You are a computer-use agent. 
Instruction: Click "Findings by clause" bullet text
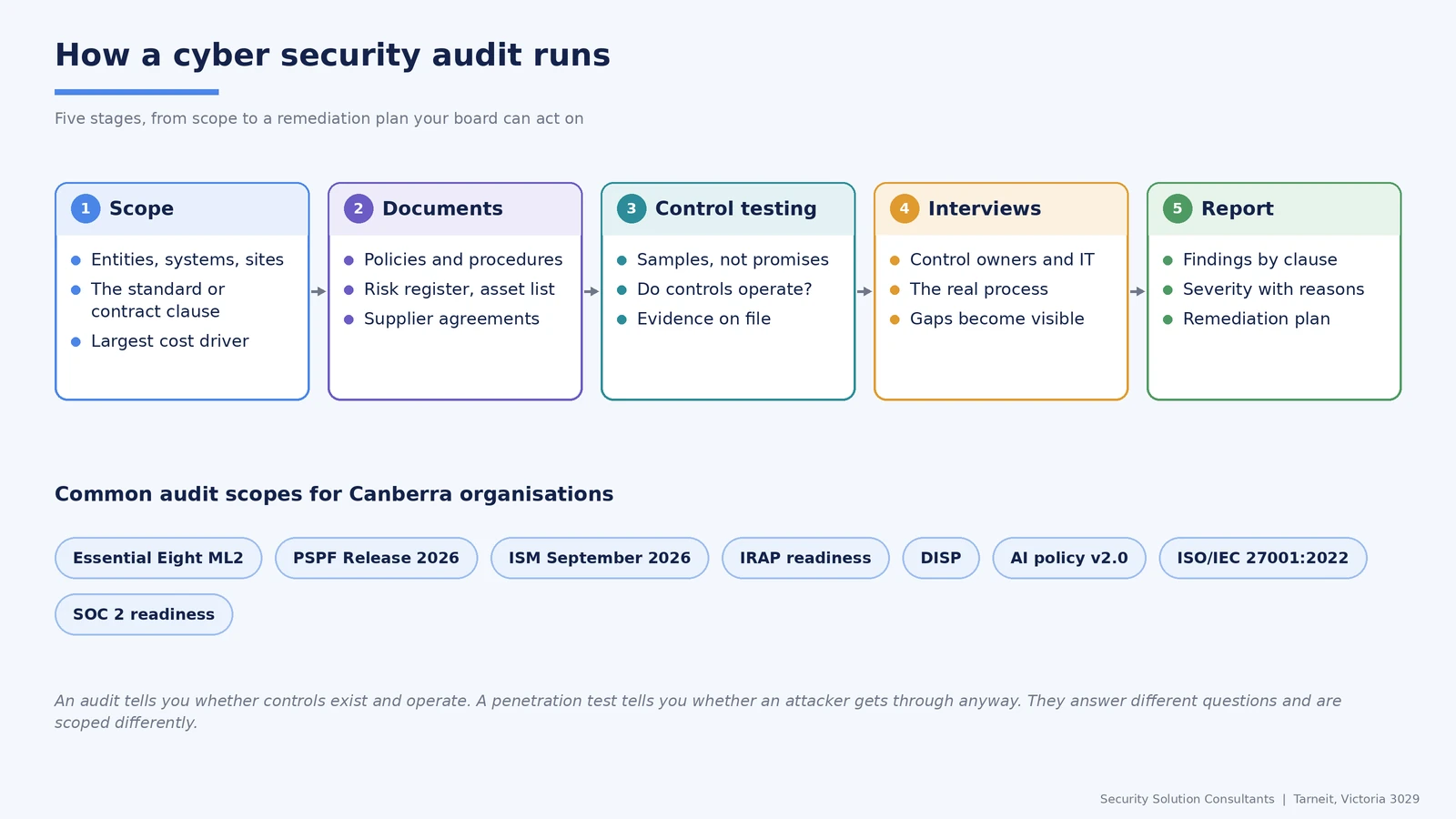click(1260, 259)
